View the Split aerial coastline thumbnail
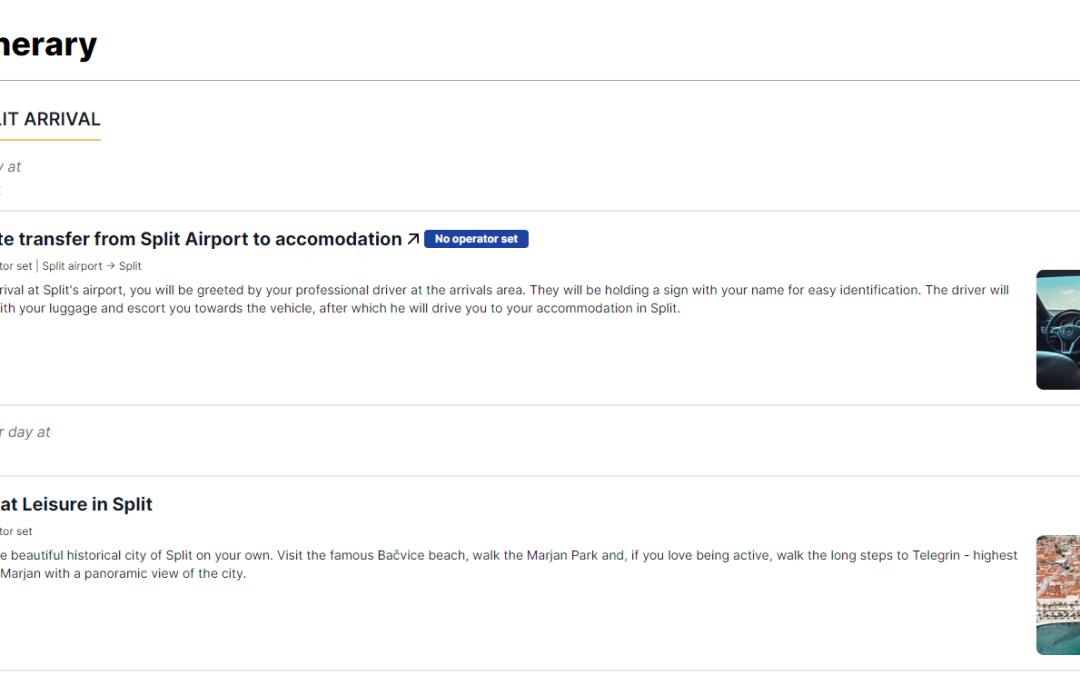This screenshot has height=675, width=1080. [x=1058, y=594]
